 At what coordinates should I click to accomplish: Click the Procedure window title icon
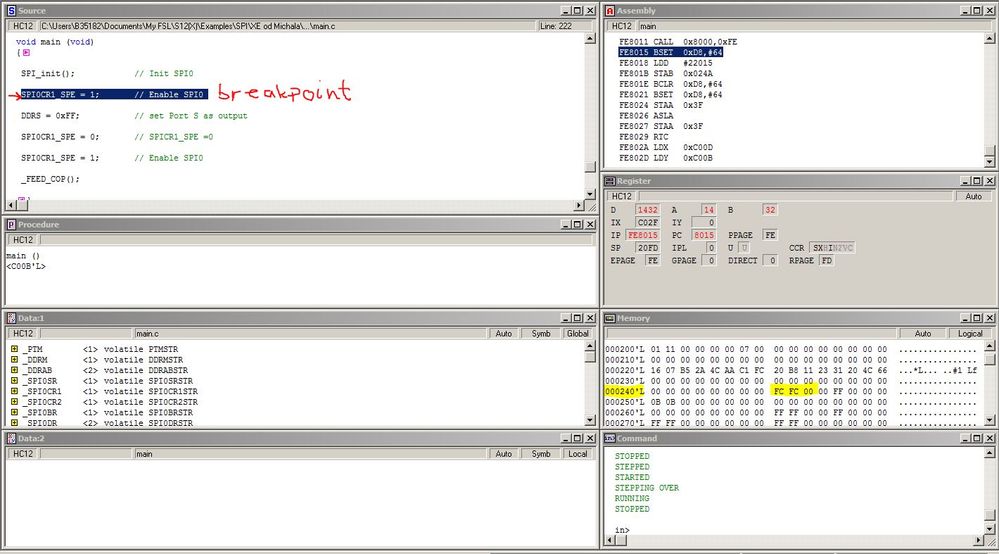pos(11,225)
